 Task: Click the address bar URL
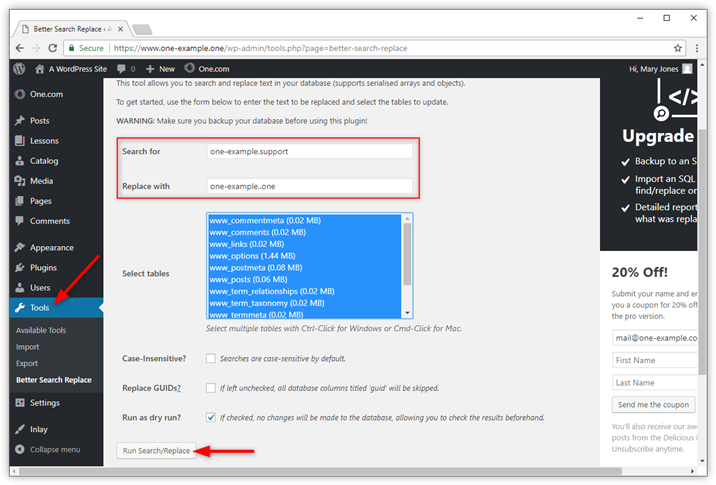point(260,48)
